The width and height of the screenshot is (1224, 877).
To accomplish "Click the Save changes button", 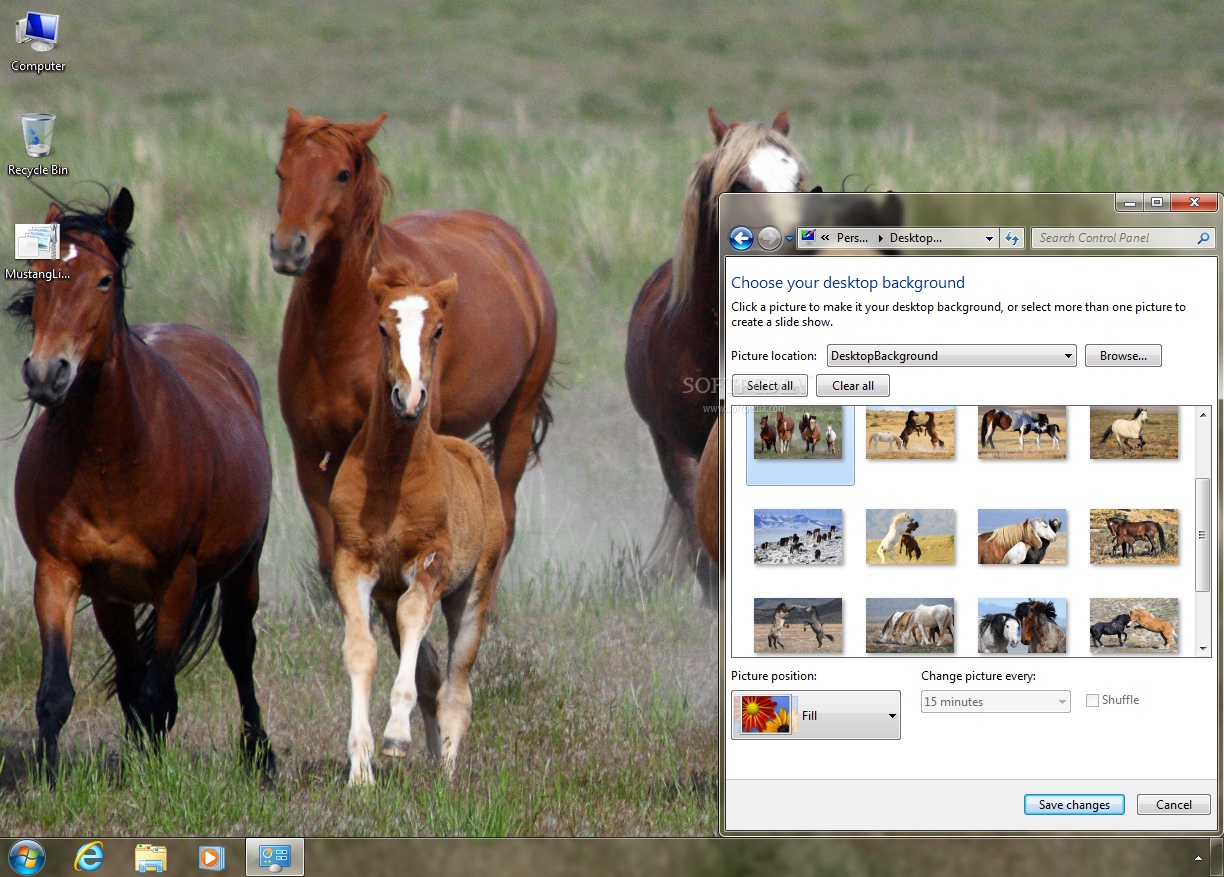I will click(1074, 805).
